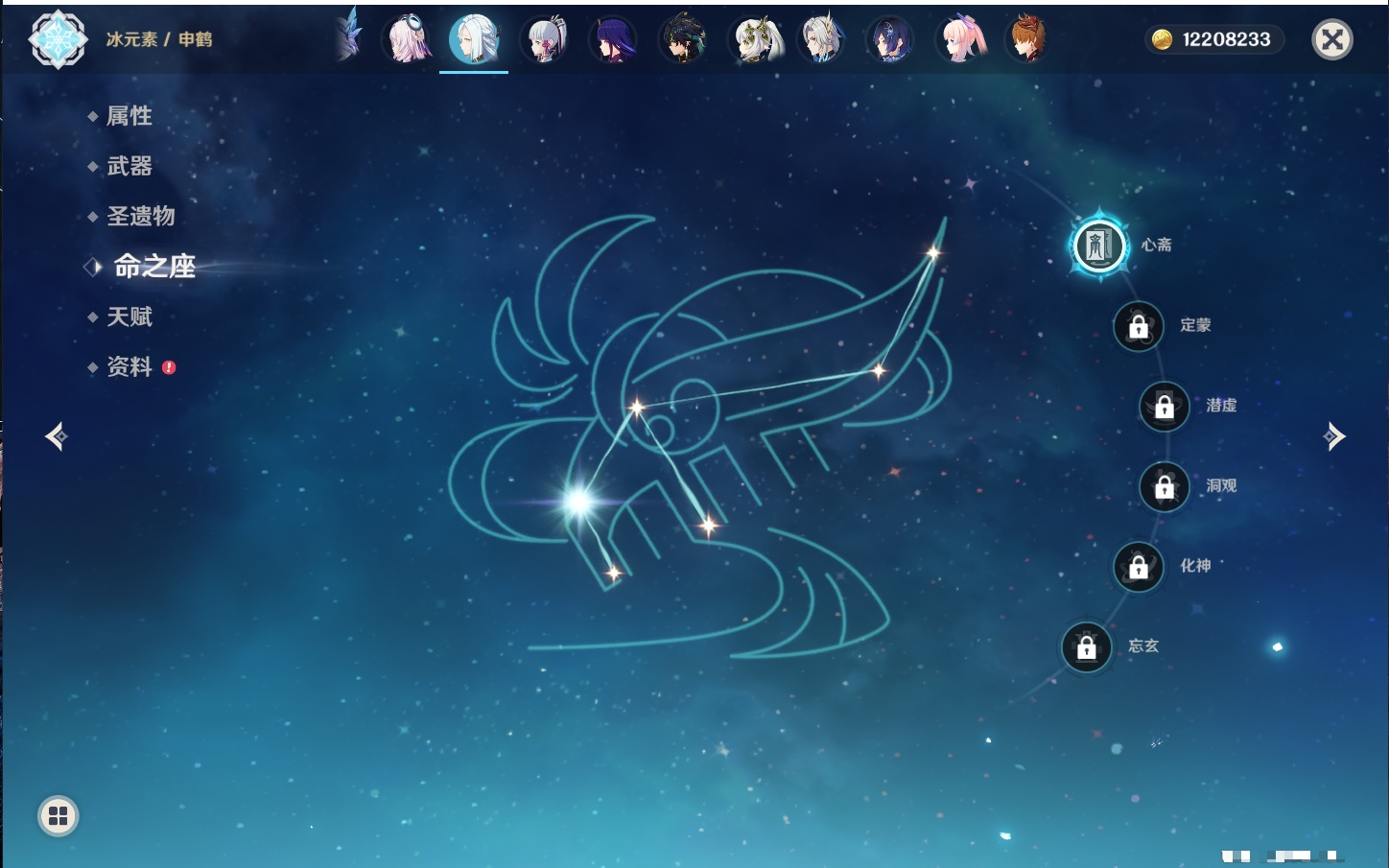This screenshot has height=868, width=1389.
Task: Select the highlighted Shenhe portrait with white hair
Action: [x=474, y=39]
